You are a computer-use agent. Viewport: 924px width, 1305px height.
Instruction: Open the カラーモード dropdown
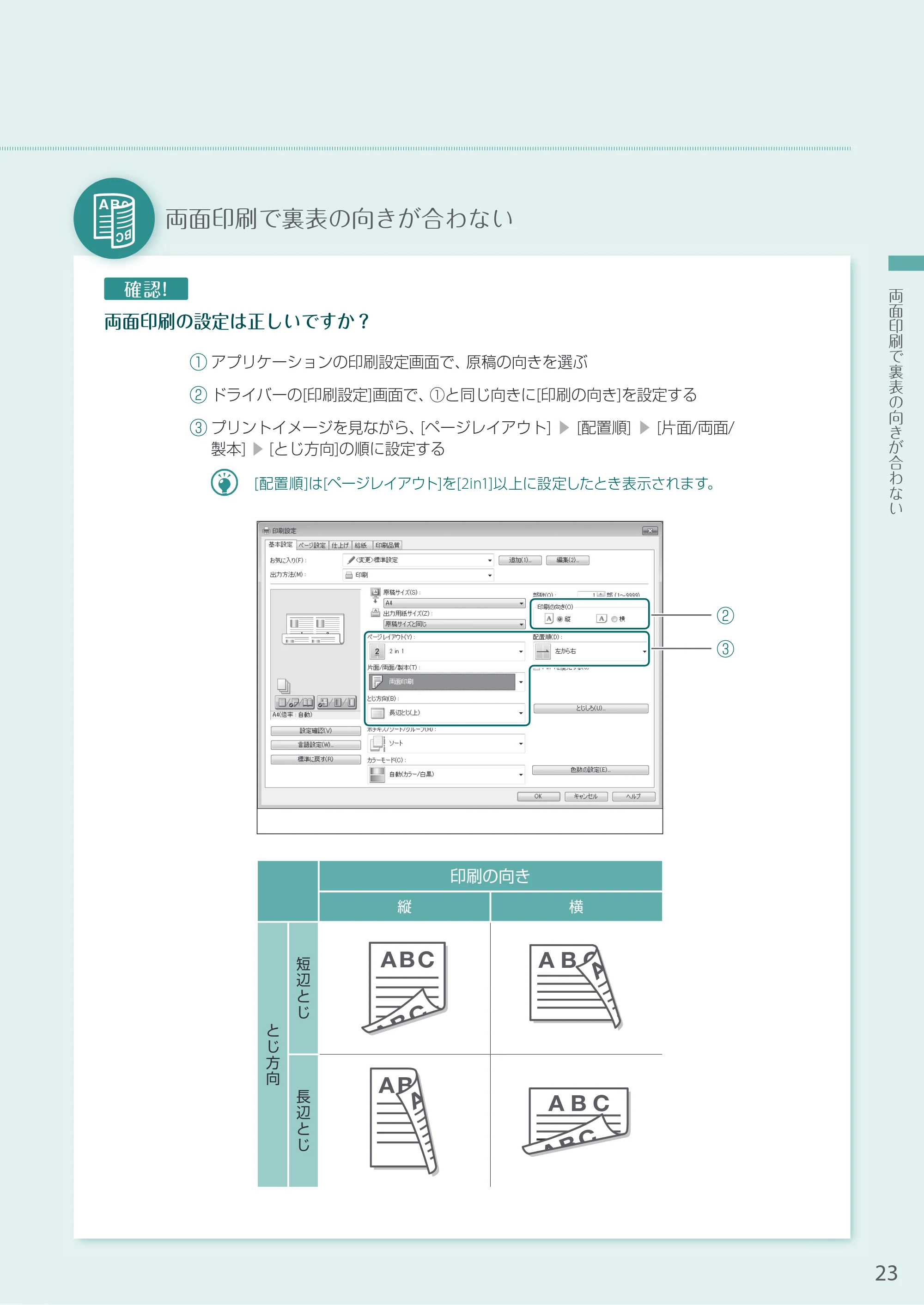(446, 774)
